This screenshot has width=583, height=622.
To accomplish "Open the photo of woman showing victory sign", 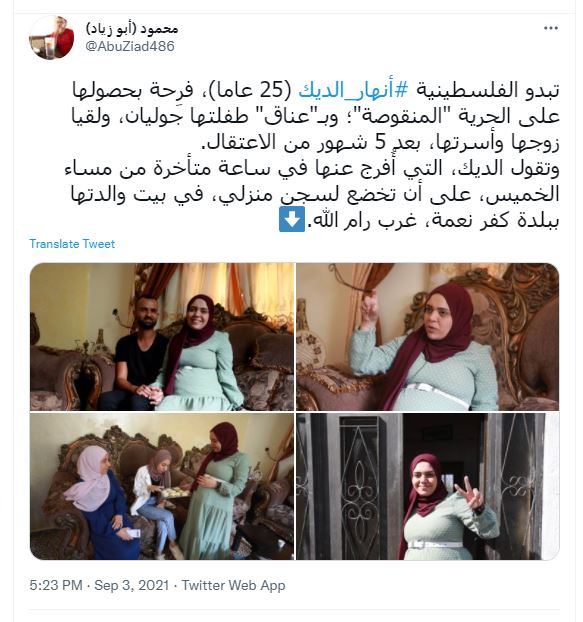I will (x=428, y=486).
